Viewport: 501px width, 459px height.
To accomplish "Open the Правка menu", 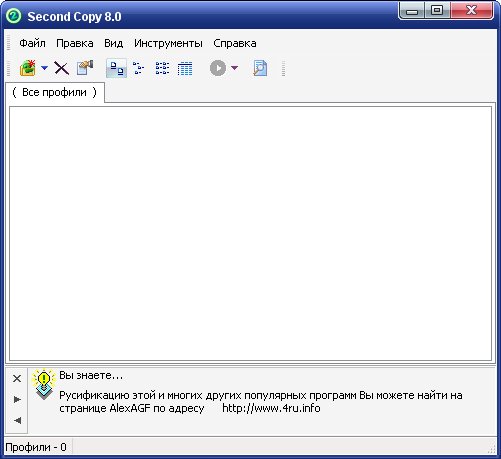I will [x=75, y=43].
